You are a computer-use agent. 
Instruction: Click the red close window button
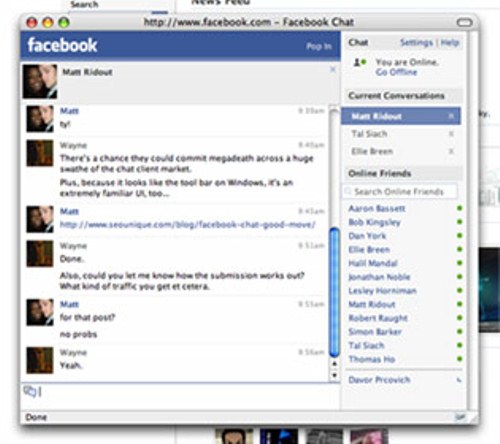point(32,23)
